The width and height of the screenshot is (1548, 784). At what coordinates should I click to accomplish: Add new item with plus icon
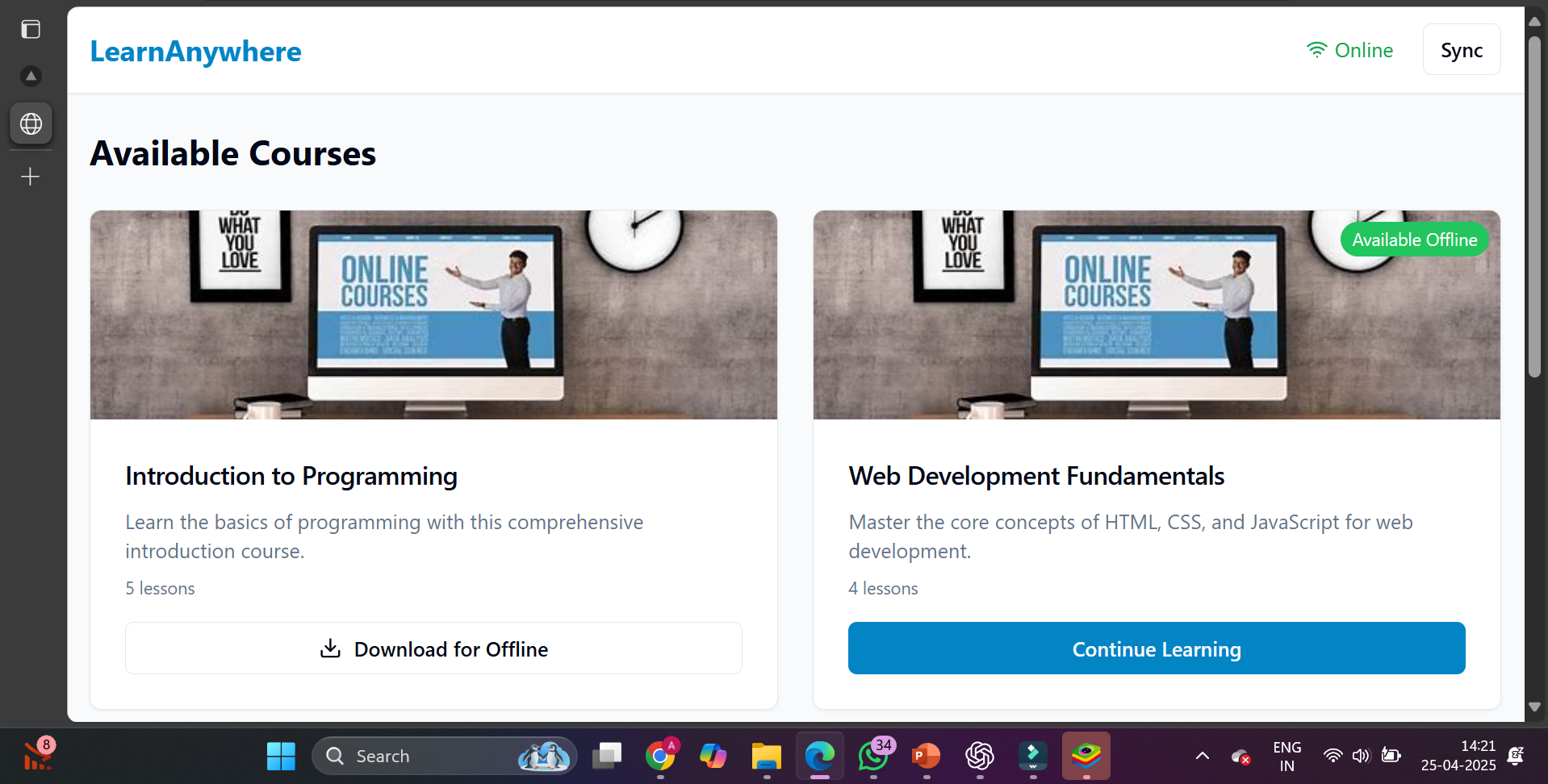coord(31,176)
